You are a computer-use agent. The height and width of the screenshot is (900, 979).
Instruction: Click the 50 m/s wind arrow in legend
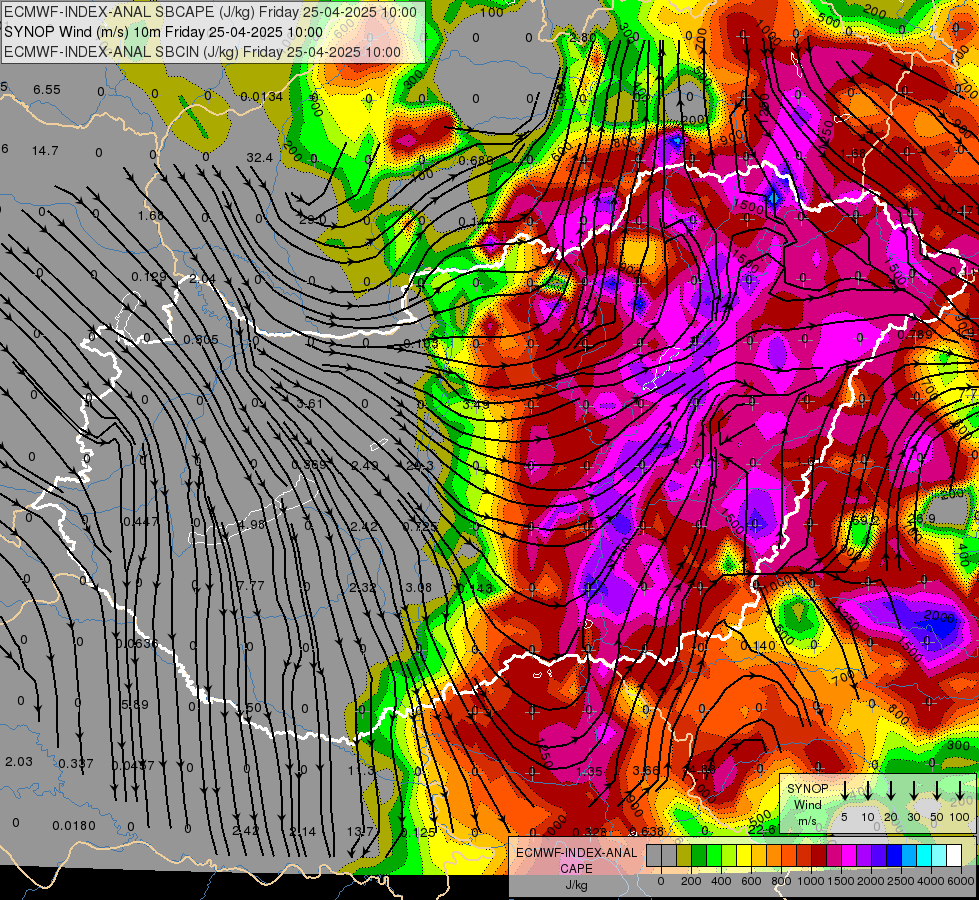click(937, 791)
